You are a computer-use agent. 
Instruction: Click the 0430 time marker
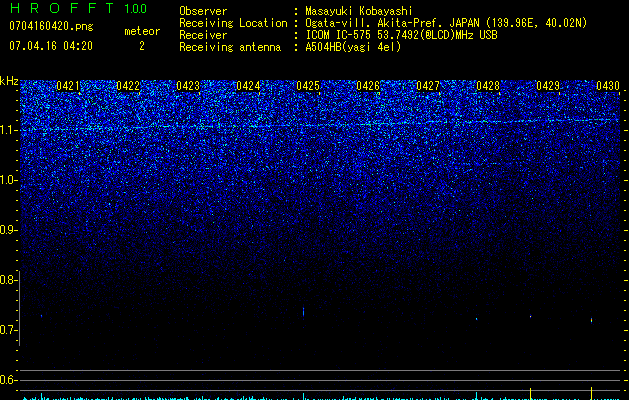click(x=608, y=86)
